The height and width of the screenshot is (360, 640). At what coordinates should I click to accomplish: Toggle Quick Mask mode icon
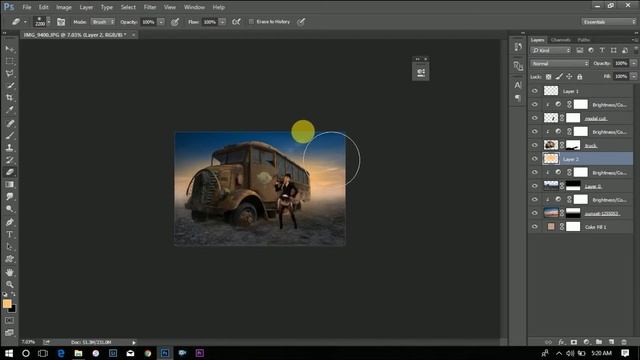[9, 321]
